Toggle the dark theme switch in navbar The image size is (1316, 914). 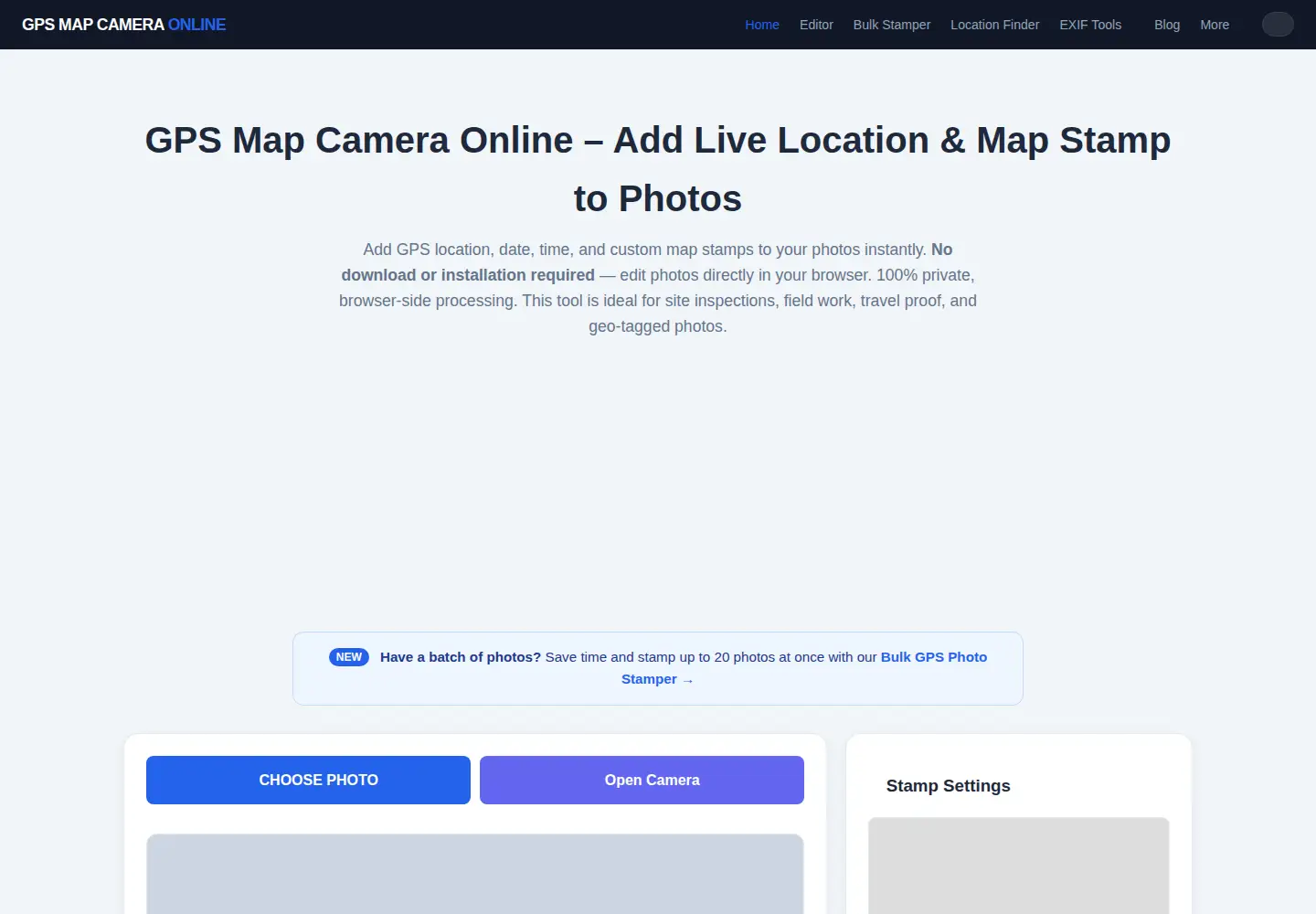[x=1278, y=25]
